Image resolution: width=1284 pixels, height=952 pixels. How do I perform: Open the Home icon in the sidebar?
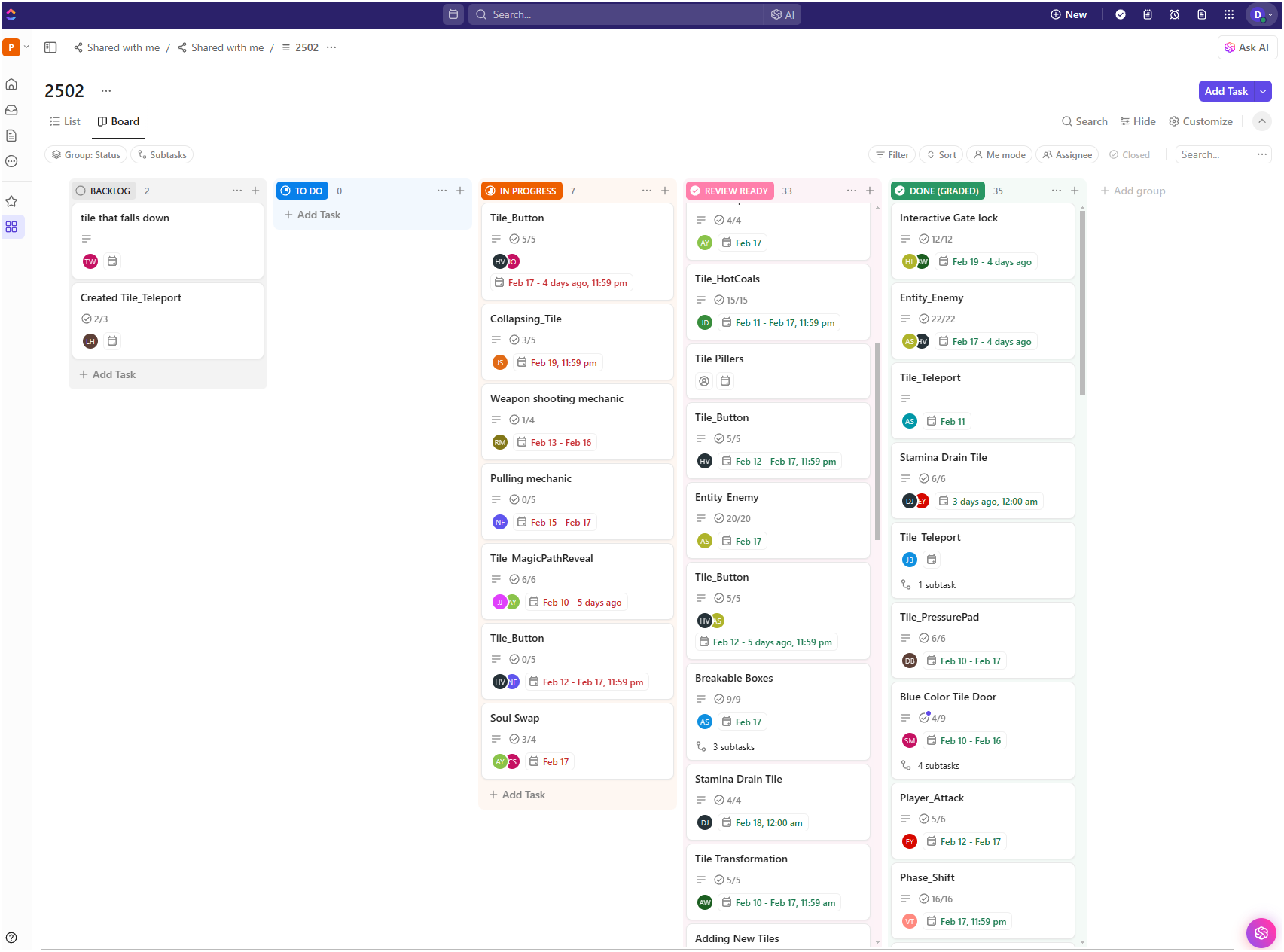11,84
